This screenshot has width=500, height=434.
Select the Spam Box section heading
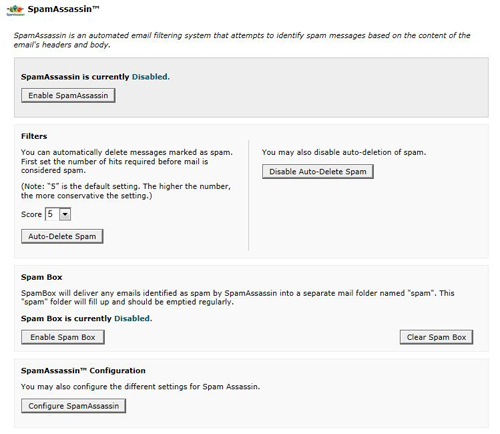coord(42,277)
